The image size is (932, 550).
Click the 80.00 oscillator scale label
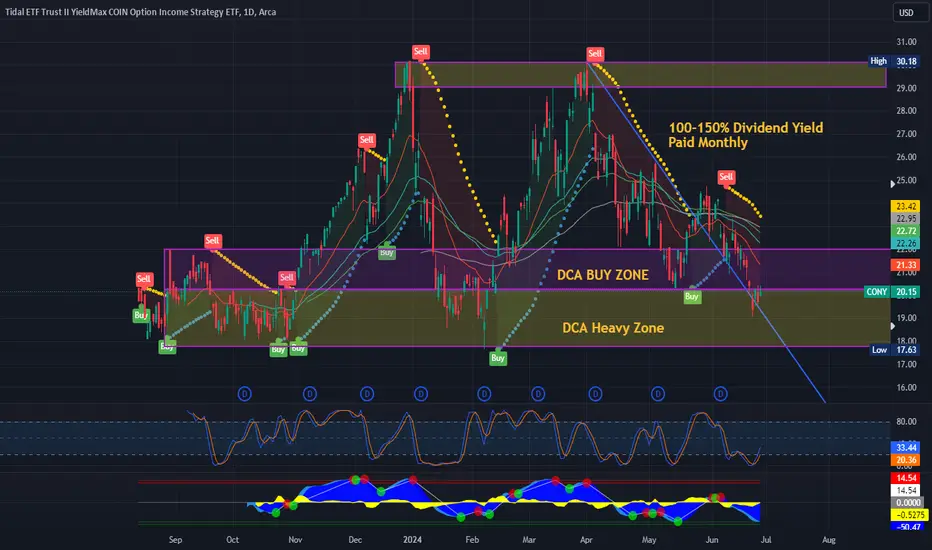[906, 422]
